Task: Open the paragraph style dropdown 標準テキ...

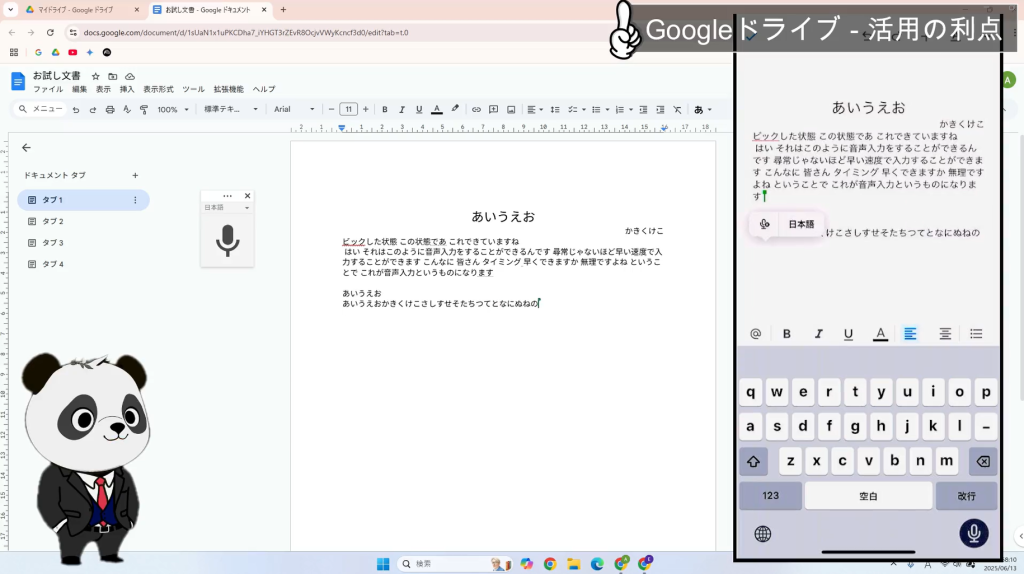Action: pos(231,110)
